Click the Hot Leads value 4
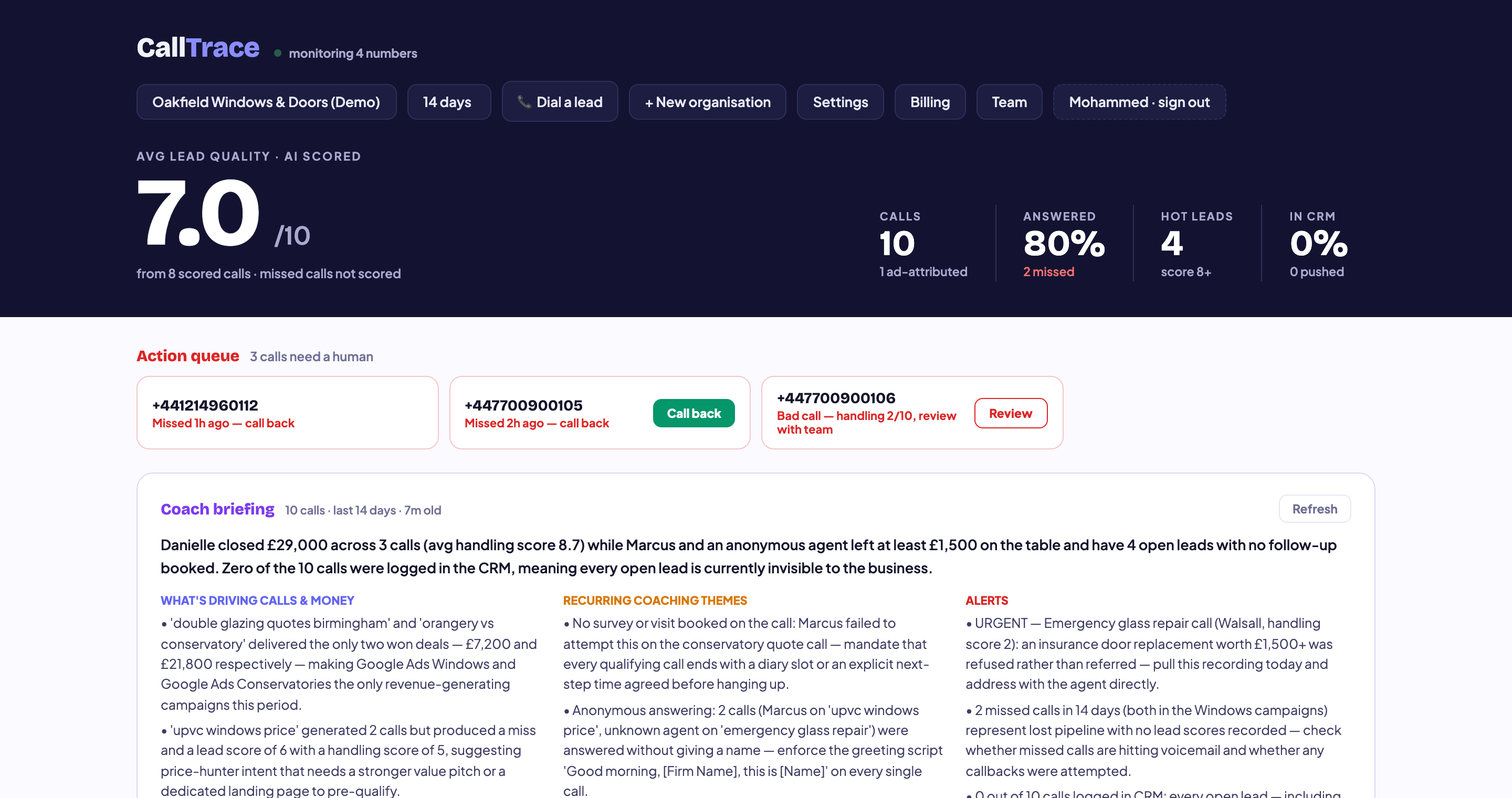This screenshot has width=1512, height=798. [1172, 243]
